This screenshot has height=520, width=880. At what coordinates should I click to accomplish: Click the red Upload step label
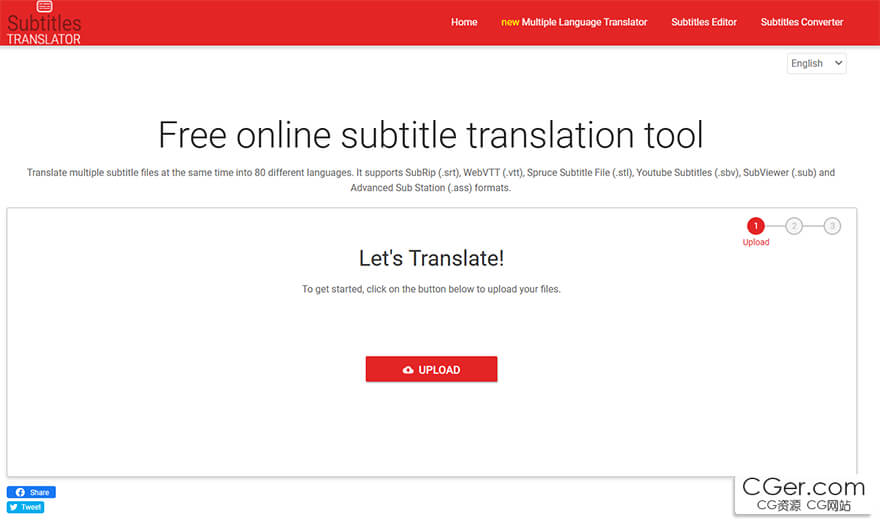756,243
